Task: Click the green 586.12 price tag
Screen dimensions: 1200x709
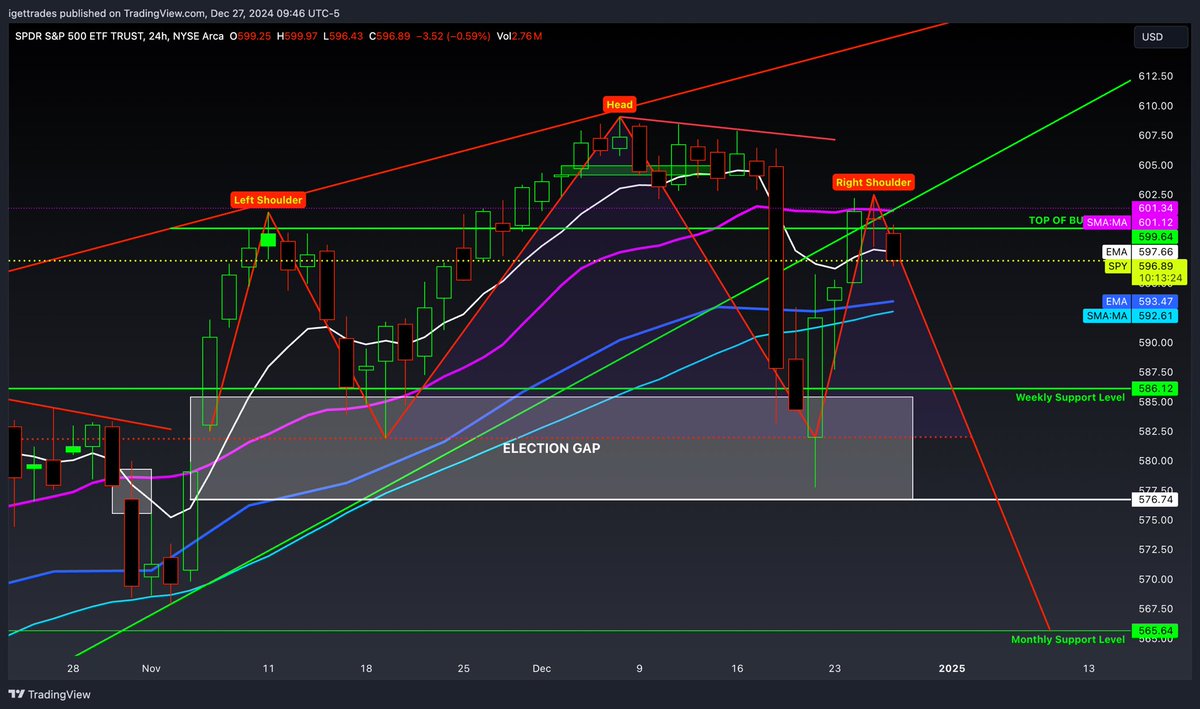Action: [x=1154, y=387]
